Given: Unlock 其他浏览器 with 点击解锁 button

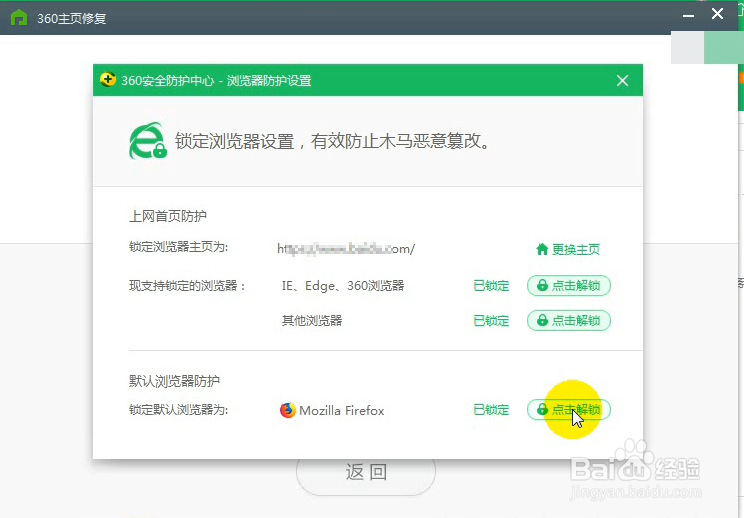Looking at the screenshot, I should (568, 321).
